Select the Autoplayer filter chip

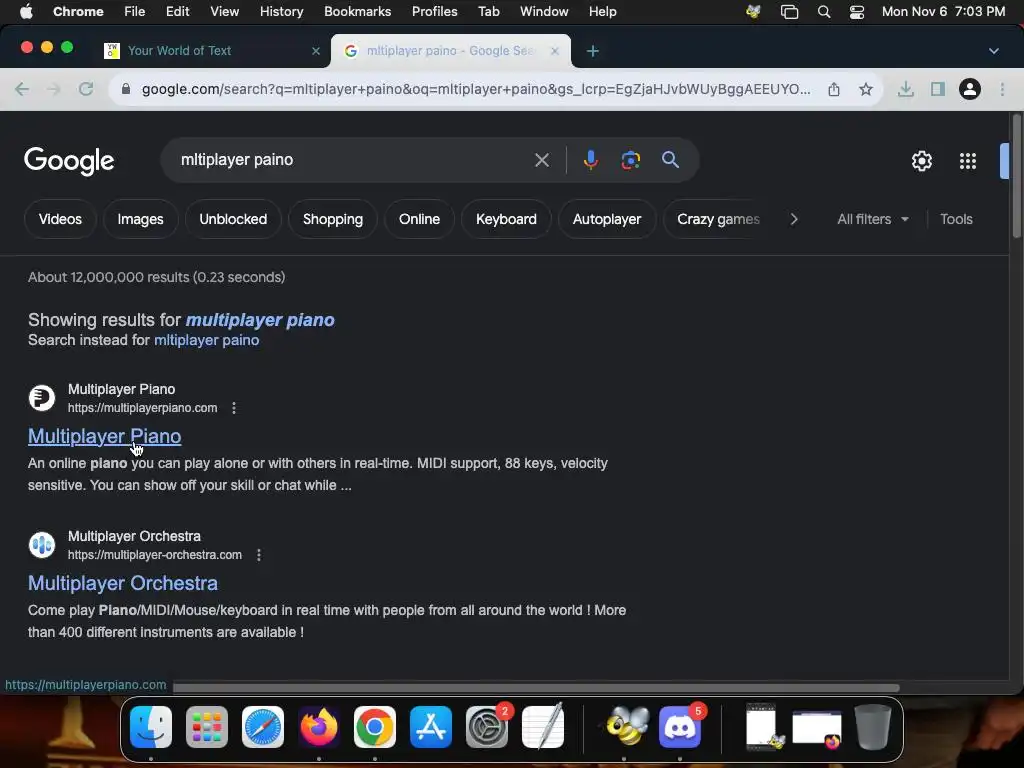click(x=607, y=219)
